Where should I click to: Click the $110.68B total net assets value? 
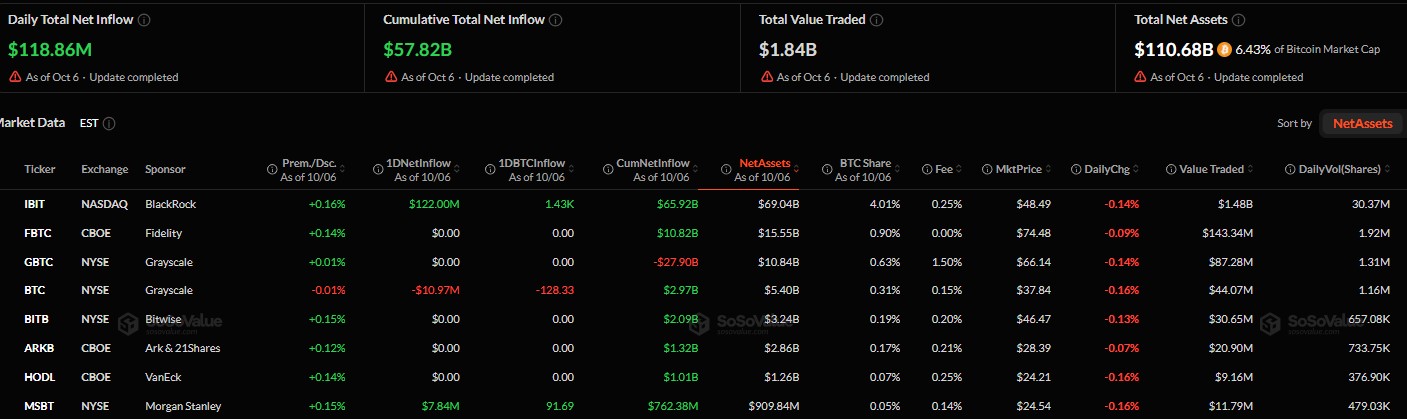tap(1174, 49)
